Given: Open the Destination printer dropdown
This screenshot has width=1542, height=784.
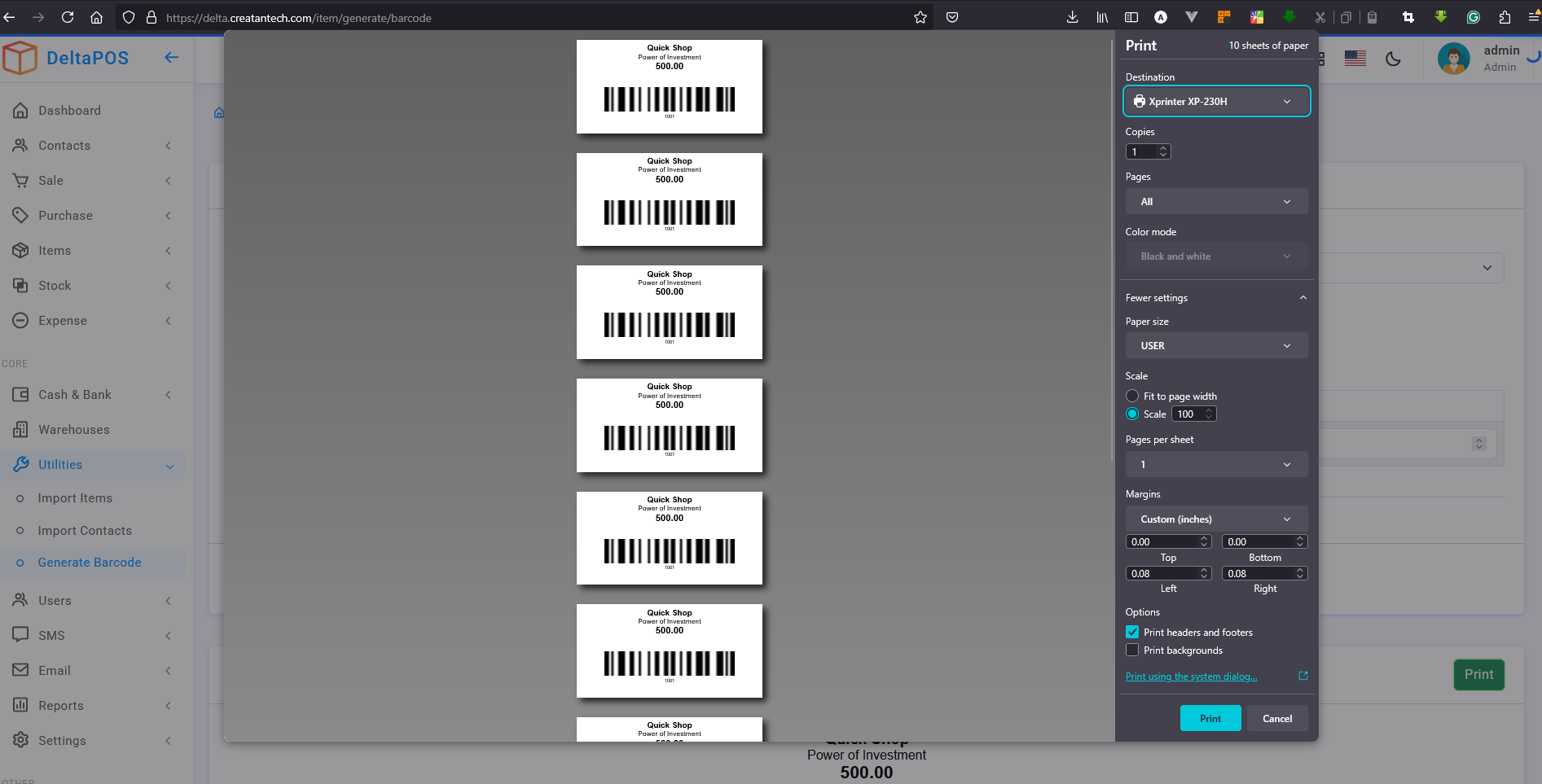Looking at the screenshot, I should [x=1216, y=102].
